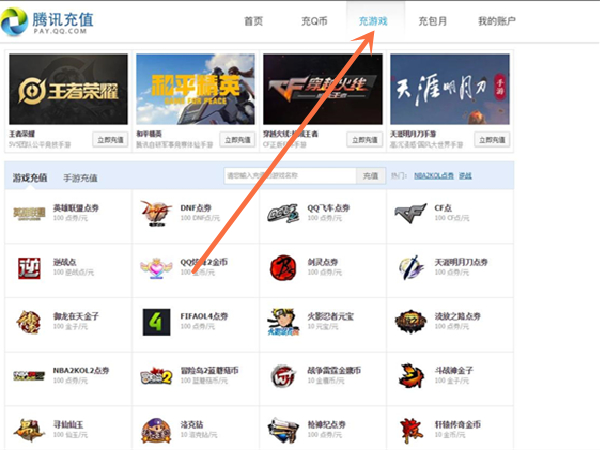
Task: Click the DNF game icon
Action: point(156,213)
